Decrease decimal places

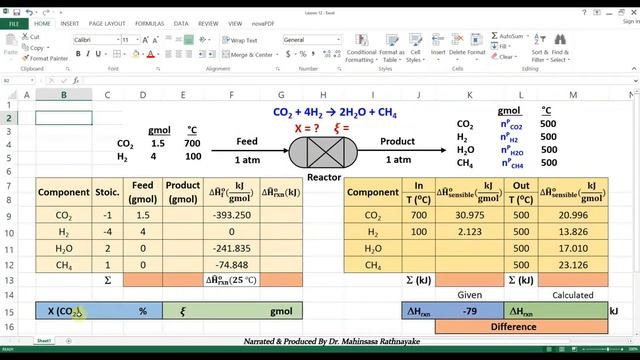(x=337, y=54)
